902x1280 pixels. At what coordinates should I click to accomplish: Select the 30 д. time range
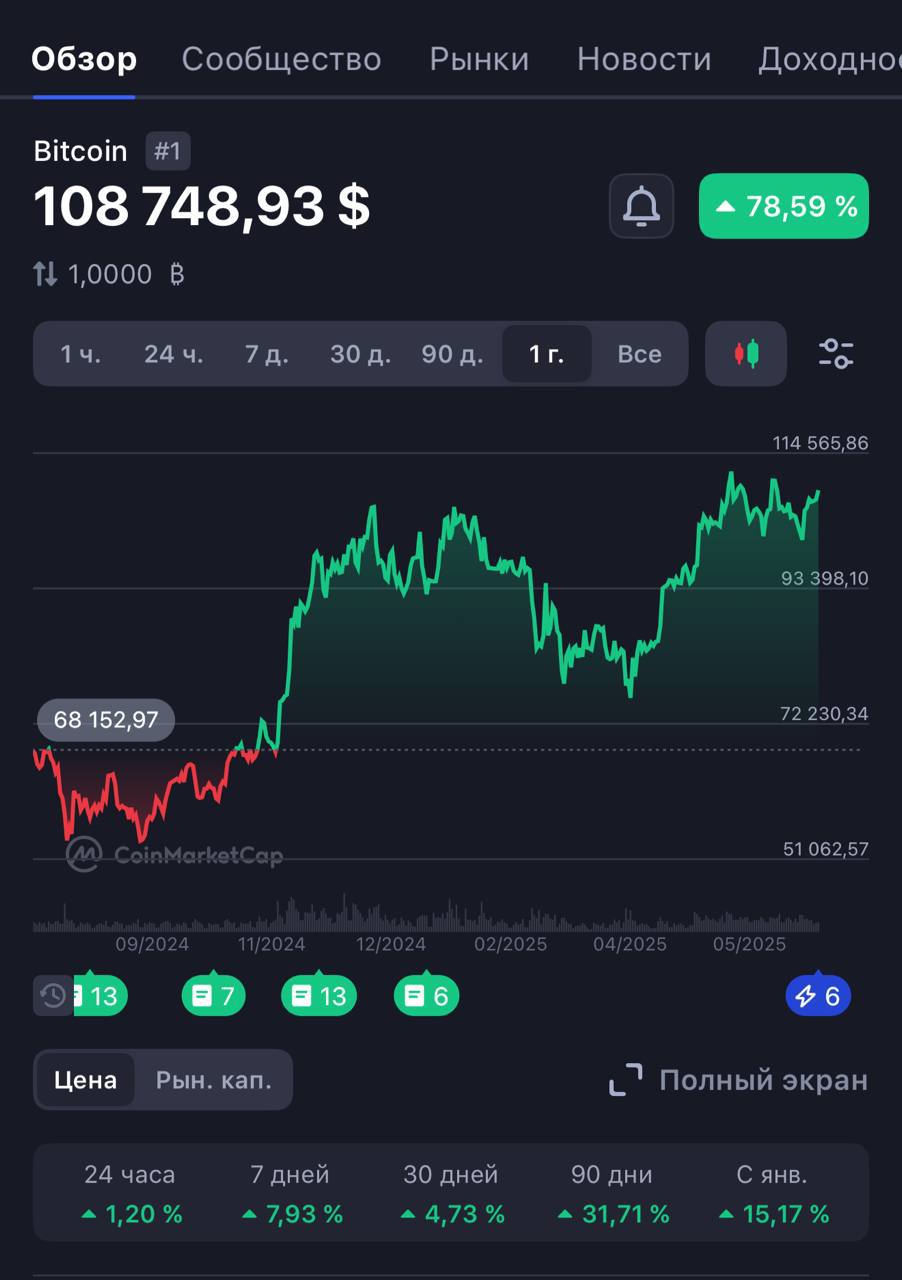coord(360,354)
